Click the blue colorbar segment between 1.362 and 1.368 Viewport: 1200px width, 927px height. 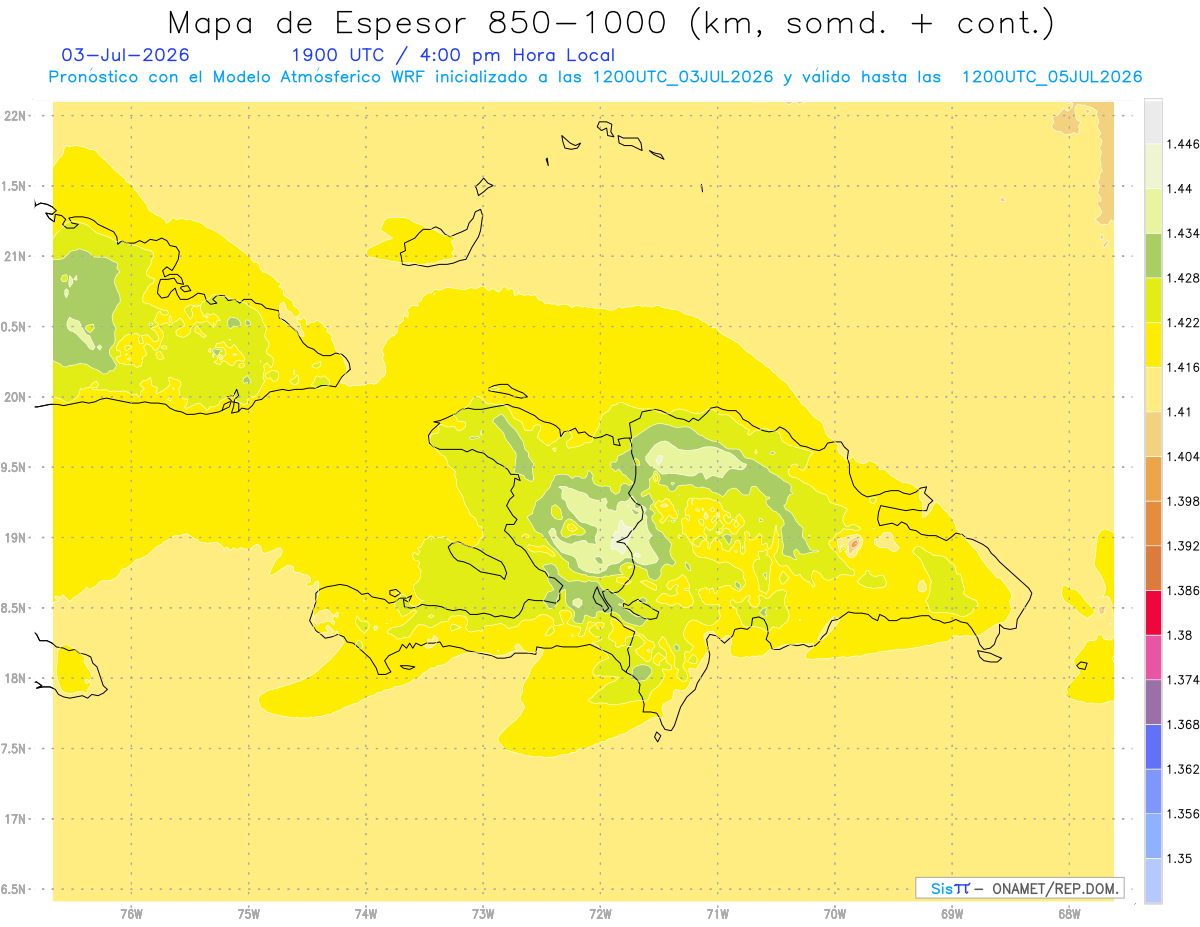[x=1153, y=747]
